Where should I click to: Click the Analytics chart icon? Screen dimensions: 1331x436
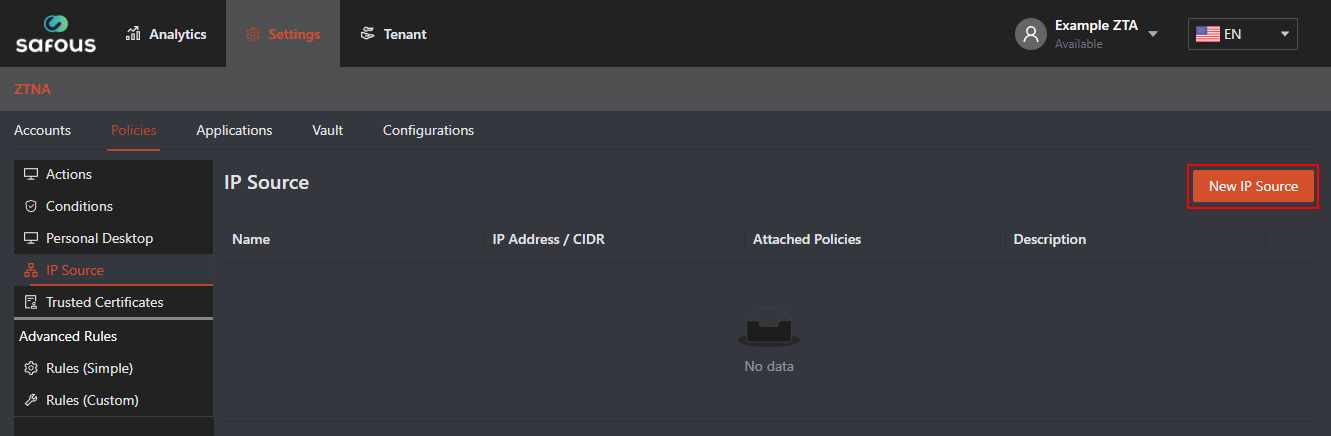tap(134, 34)
